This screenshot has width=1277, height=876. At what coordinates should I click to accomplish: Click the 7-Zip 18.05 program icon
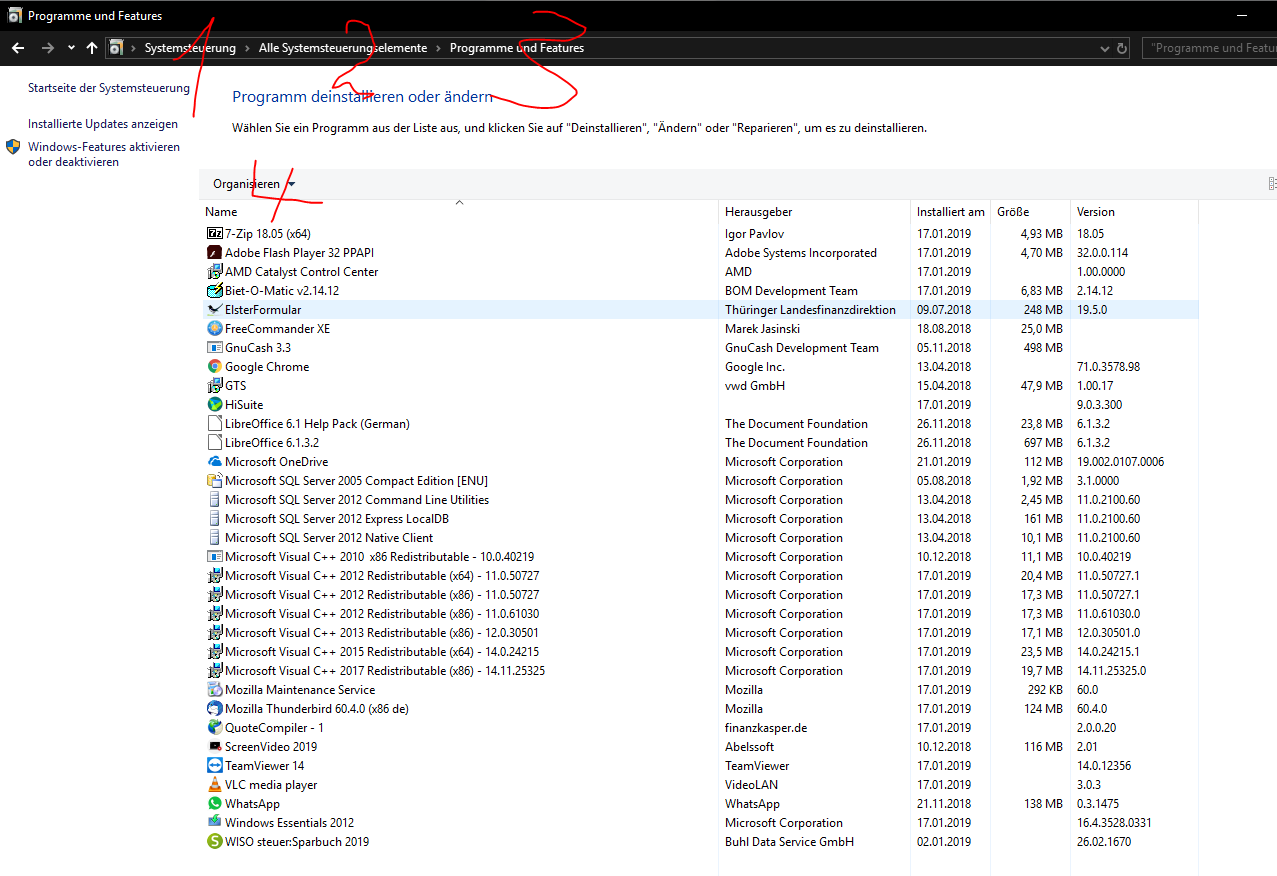pos(214,234)
